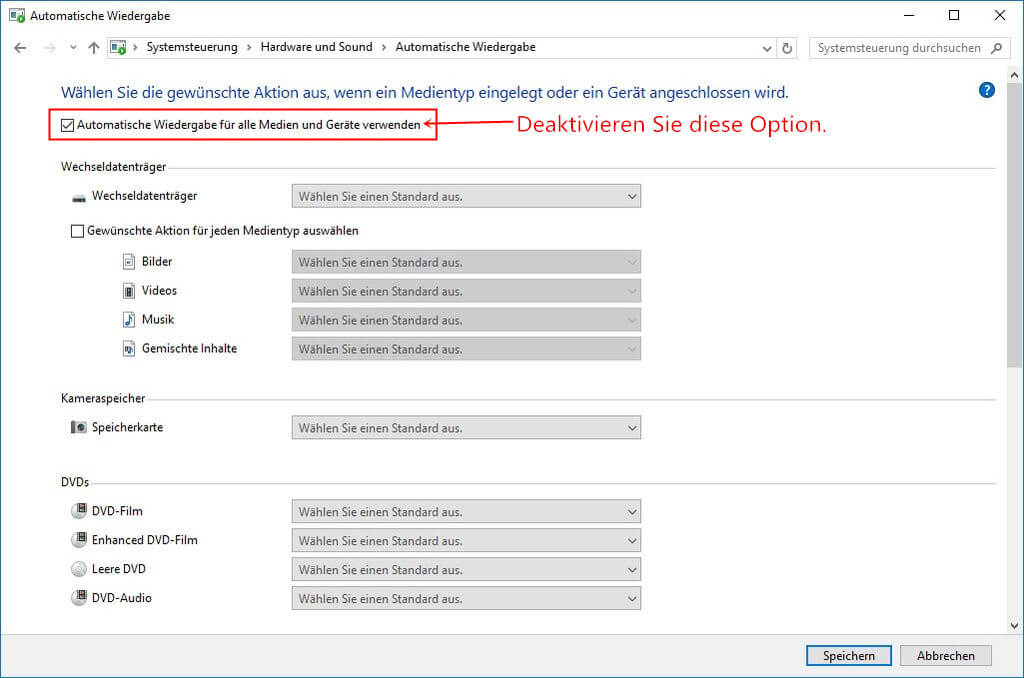Open the Videos default action dropdown
The image size is (1024, 678).
click(x=466, y=291)
